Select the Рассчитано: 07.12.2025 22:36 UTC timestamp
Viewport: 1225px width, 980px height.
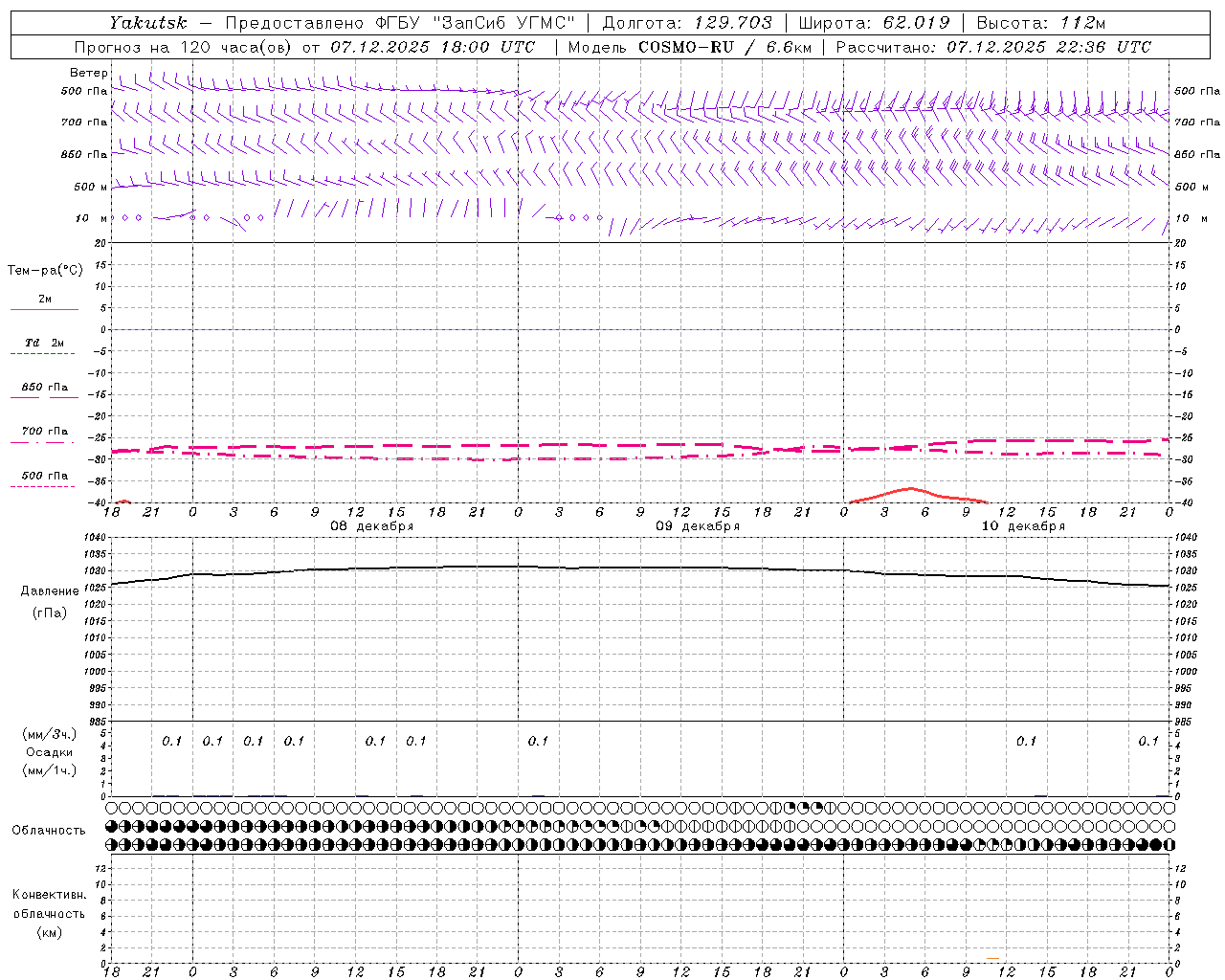click(993, 47)
